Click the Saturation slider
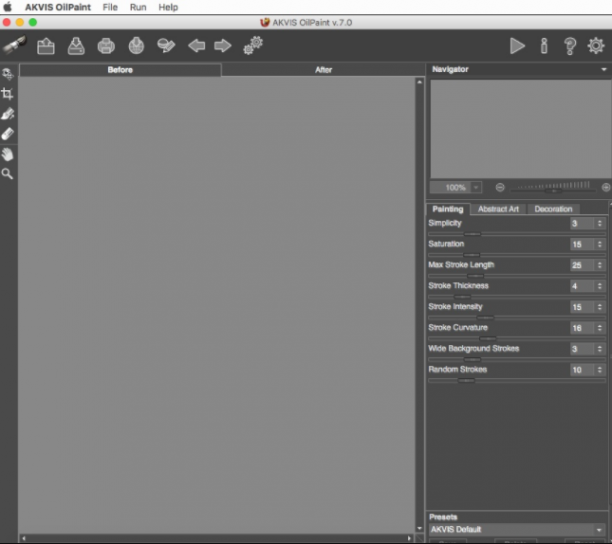 517,255
